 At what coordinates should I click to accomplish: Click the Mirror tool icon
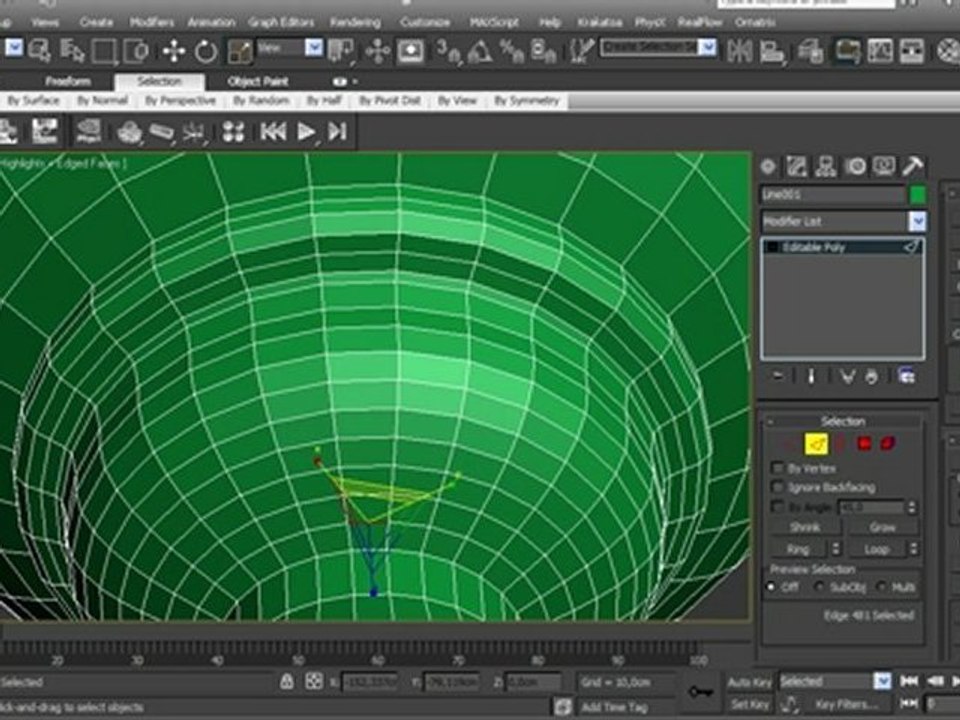tap(740, 51)
